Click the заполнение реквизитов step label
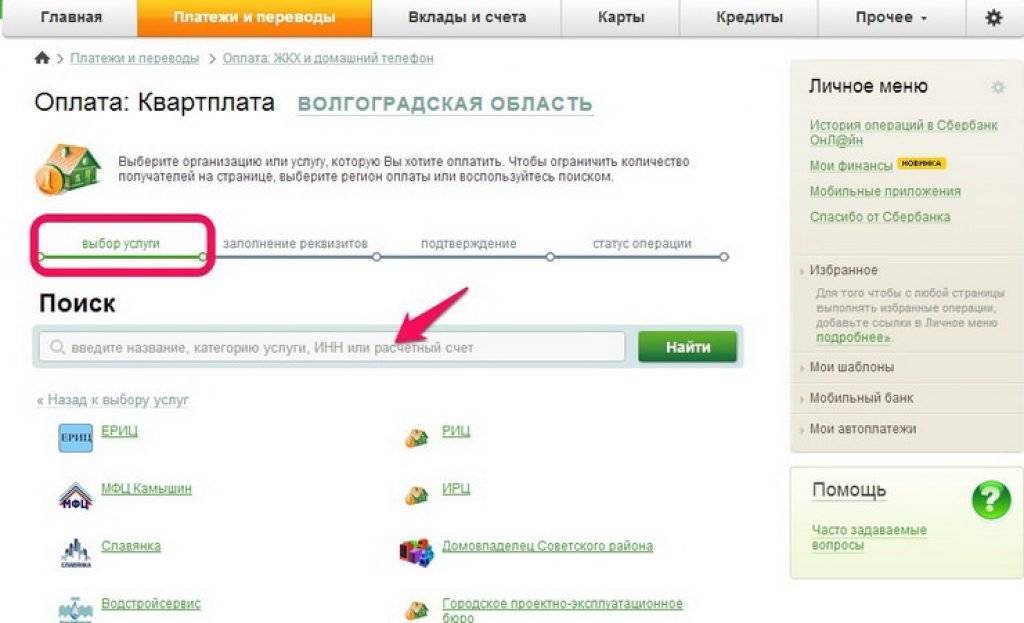 coord(295,244)
